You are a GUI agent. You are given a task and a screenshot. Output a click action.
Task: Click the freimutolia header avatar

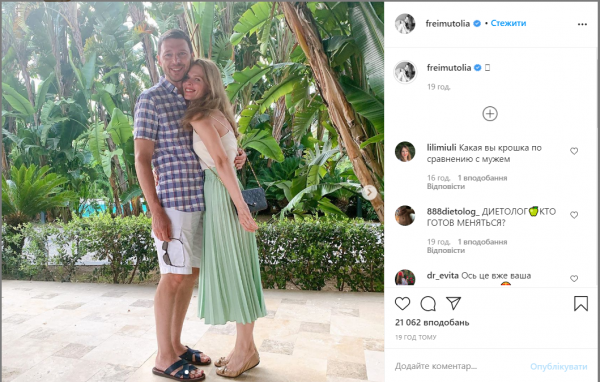(x=405, y=24)
